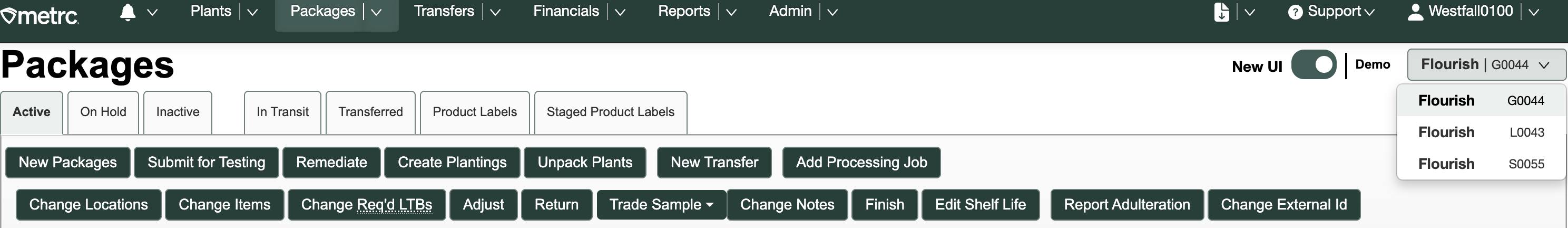Select Flourish L0043 facility option
Screen dimensions: 1568x228
pos(1481,132)
